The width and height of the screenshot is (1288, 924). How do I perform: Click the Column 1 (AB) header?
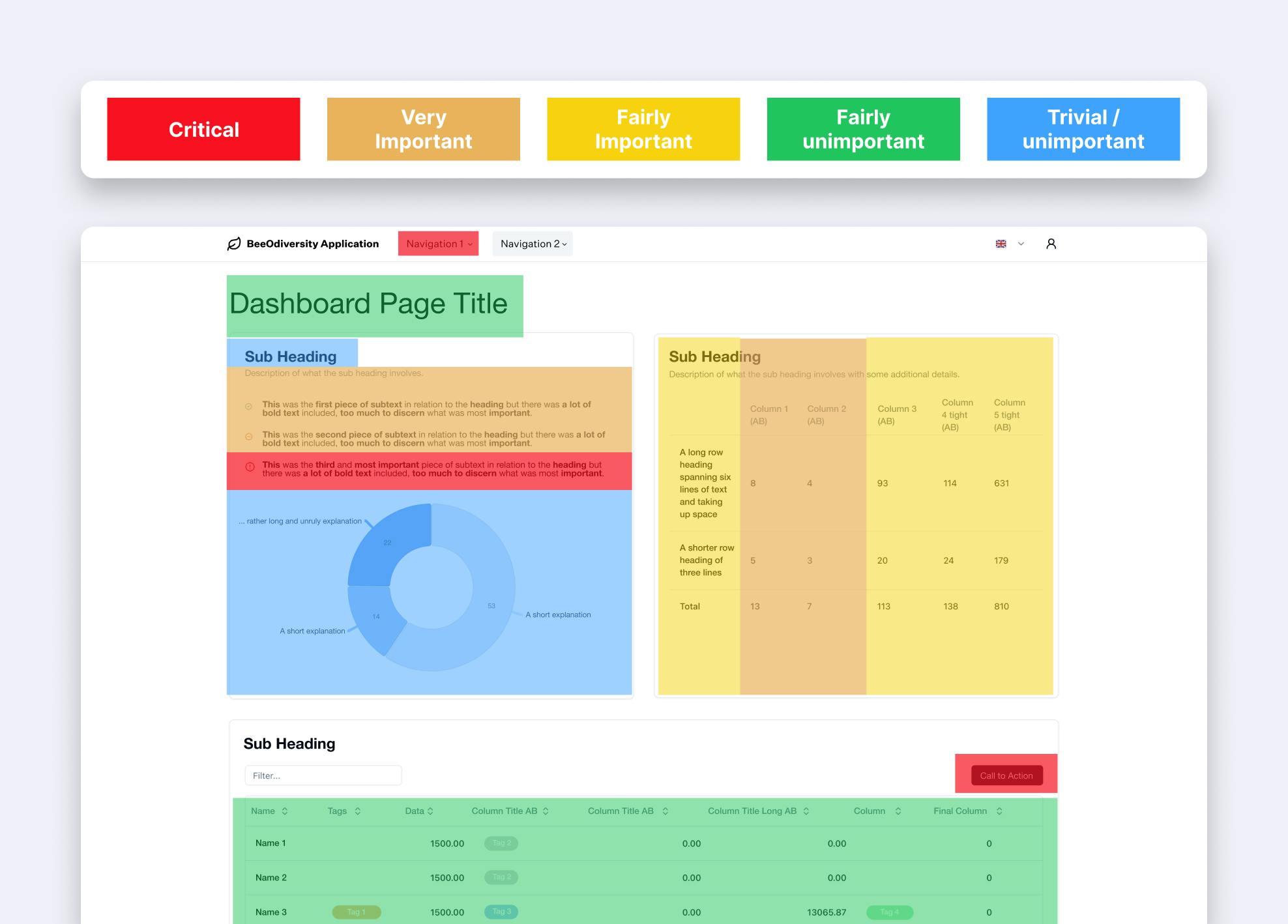769,415
